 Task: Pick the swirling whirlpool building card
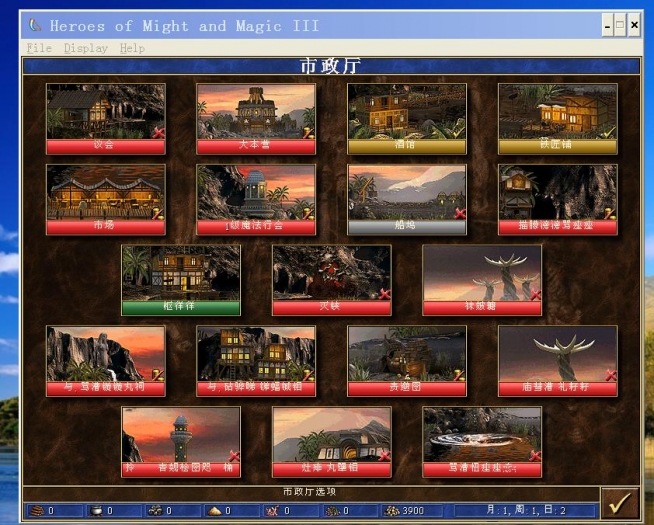(482, 442)
